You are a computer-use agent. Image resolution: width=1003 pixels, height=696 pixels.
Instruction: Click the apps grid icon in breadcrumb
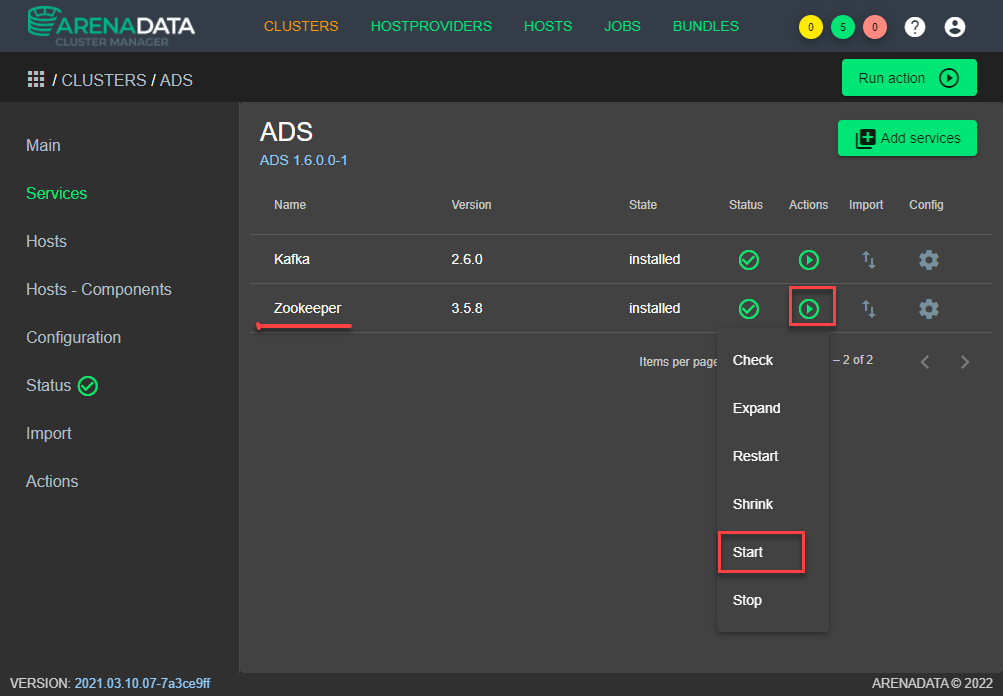[x=36, y=79]
